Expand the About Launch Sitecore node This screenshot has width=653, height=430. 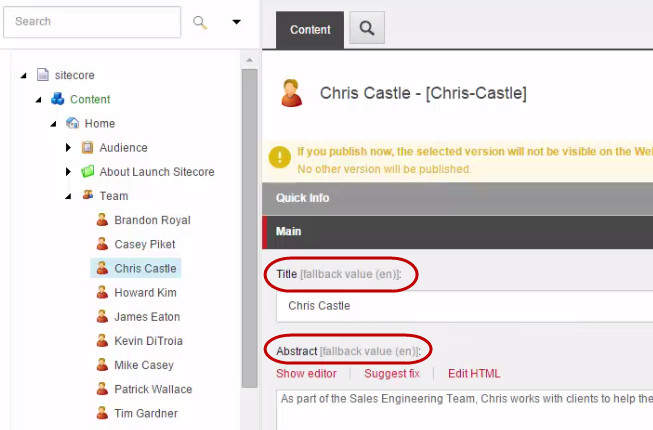pos(68,172)
